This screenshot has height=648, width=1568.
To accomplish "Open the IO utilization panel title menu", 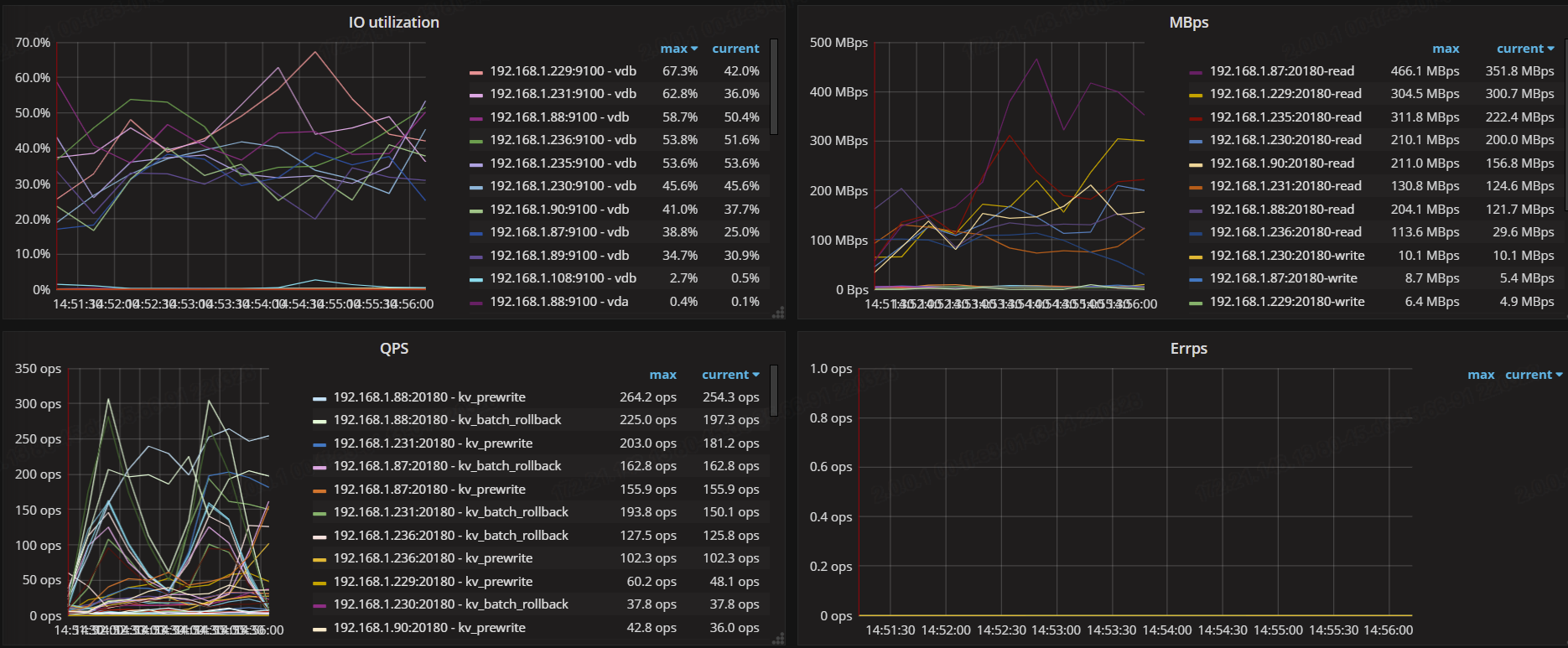I will pyautogui.click(x=393, y=23).
